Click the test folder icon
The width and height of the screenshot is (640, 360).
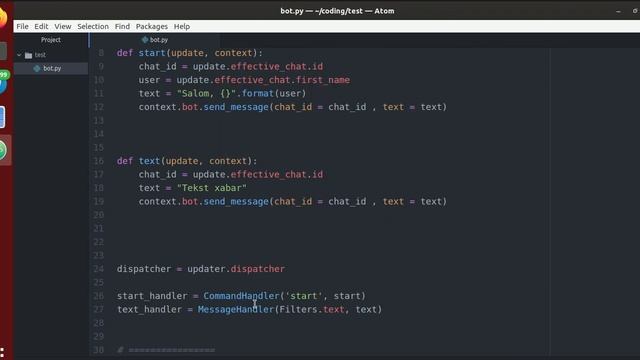click(28, 55)
